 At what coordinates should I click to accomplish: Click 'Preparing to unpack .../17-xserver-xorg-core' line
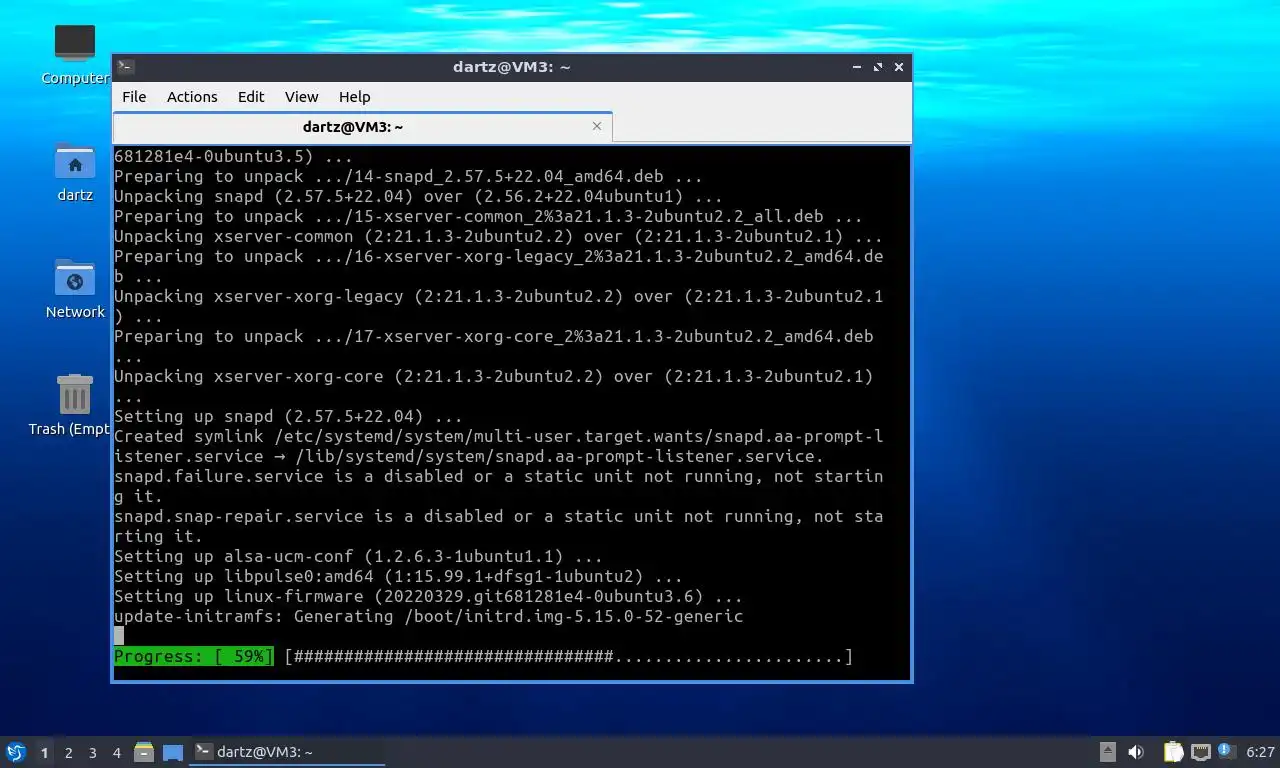tap(493, 347)
